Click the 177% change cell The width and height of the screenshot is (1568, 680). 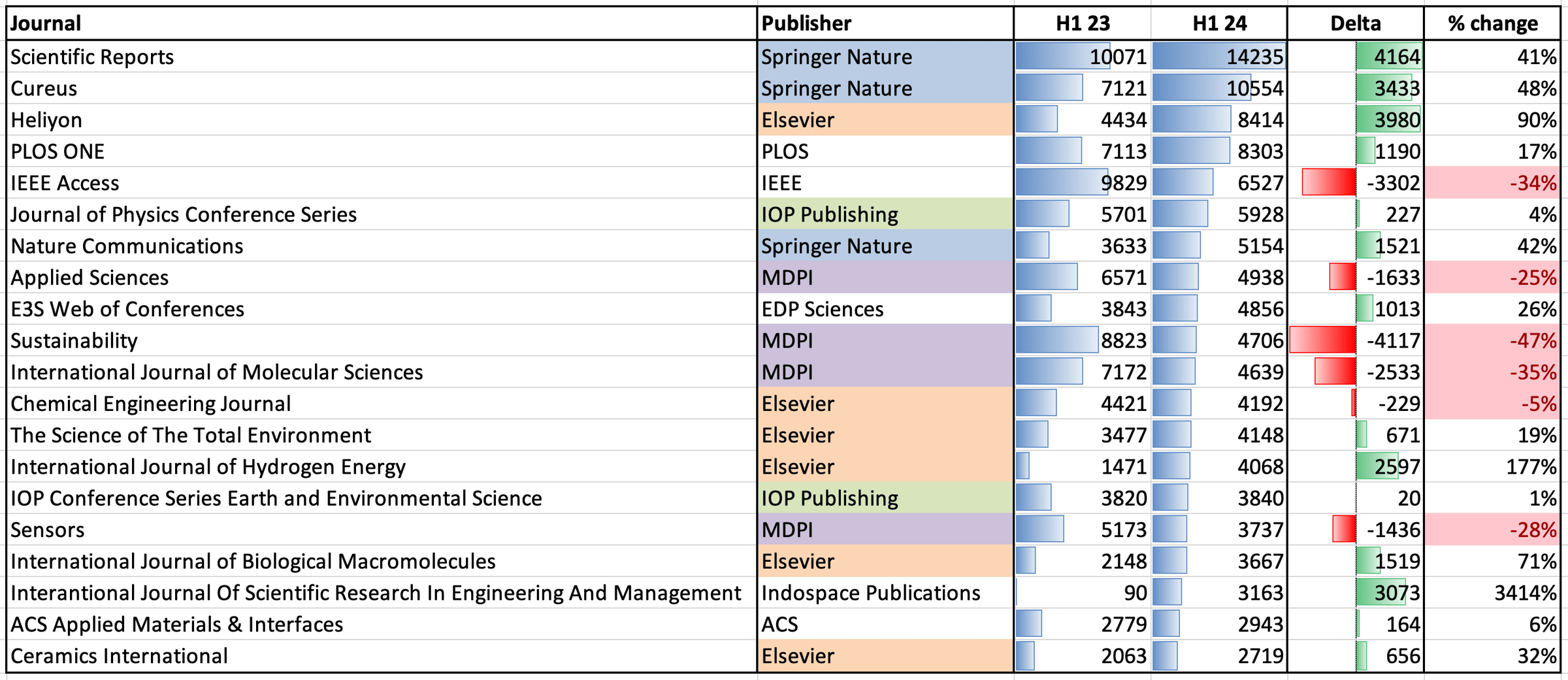(x=1492, y=466)
